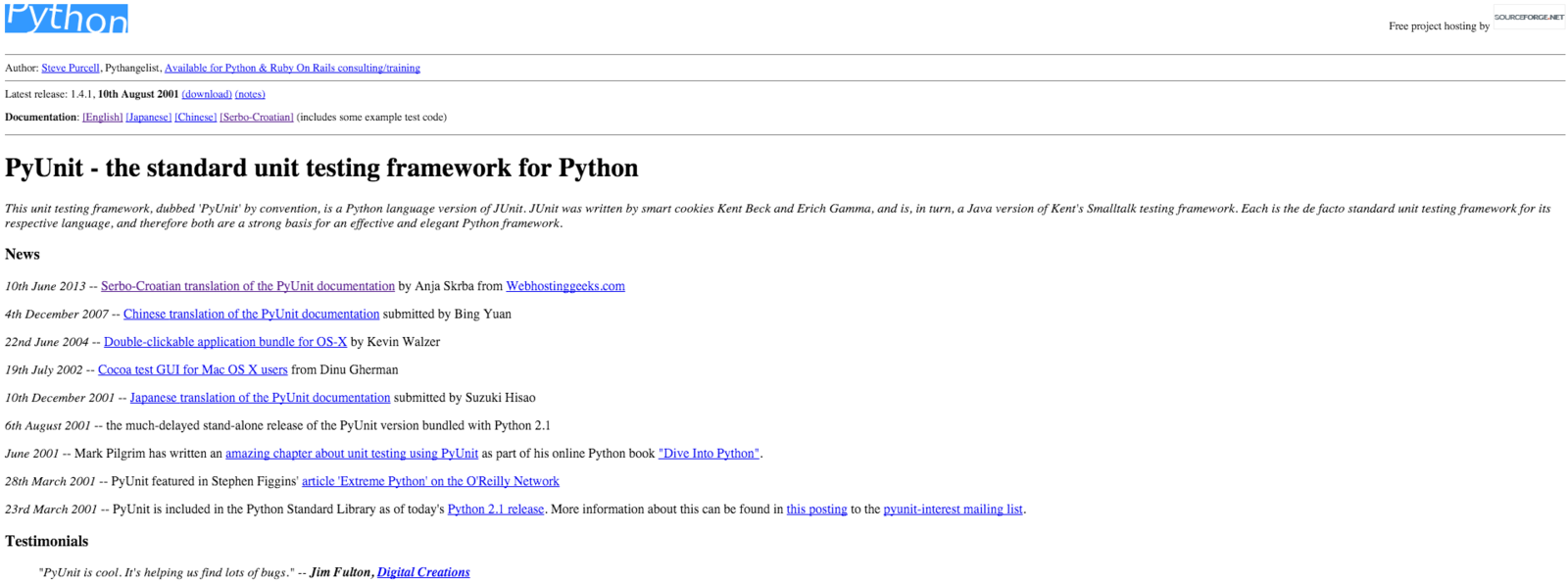Click the '4th December 2007' news date
Viewport: 1568px width, 583px height.
(57, 314)
